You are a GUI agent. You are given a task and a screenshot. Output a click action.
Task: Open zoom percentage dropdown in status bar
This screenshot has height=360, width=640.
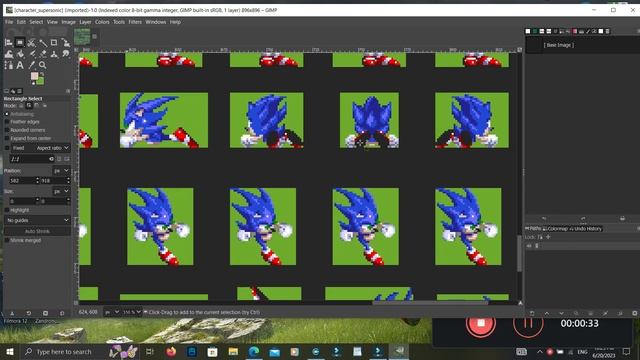[132, 312]
